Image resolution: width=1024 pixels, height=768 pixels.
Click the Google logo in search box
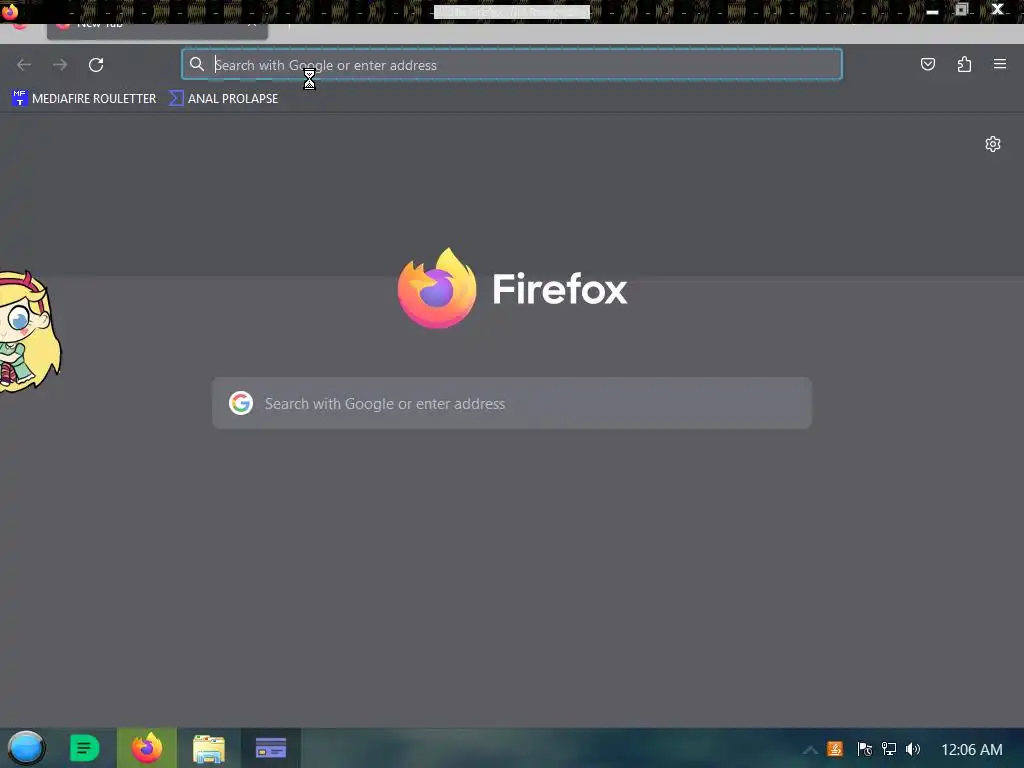241,404
